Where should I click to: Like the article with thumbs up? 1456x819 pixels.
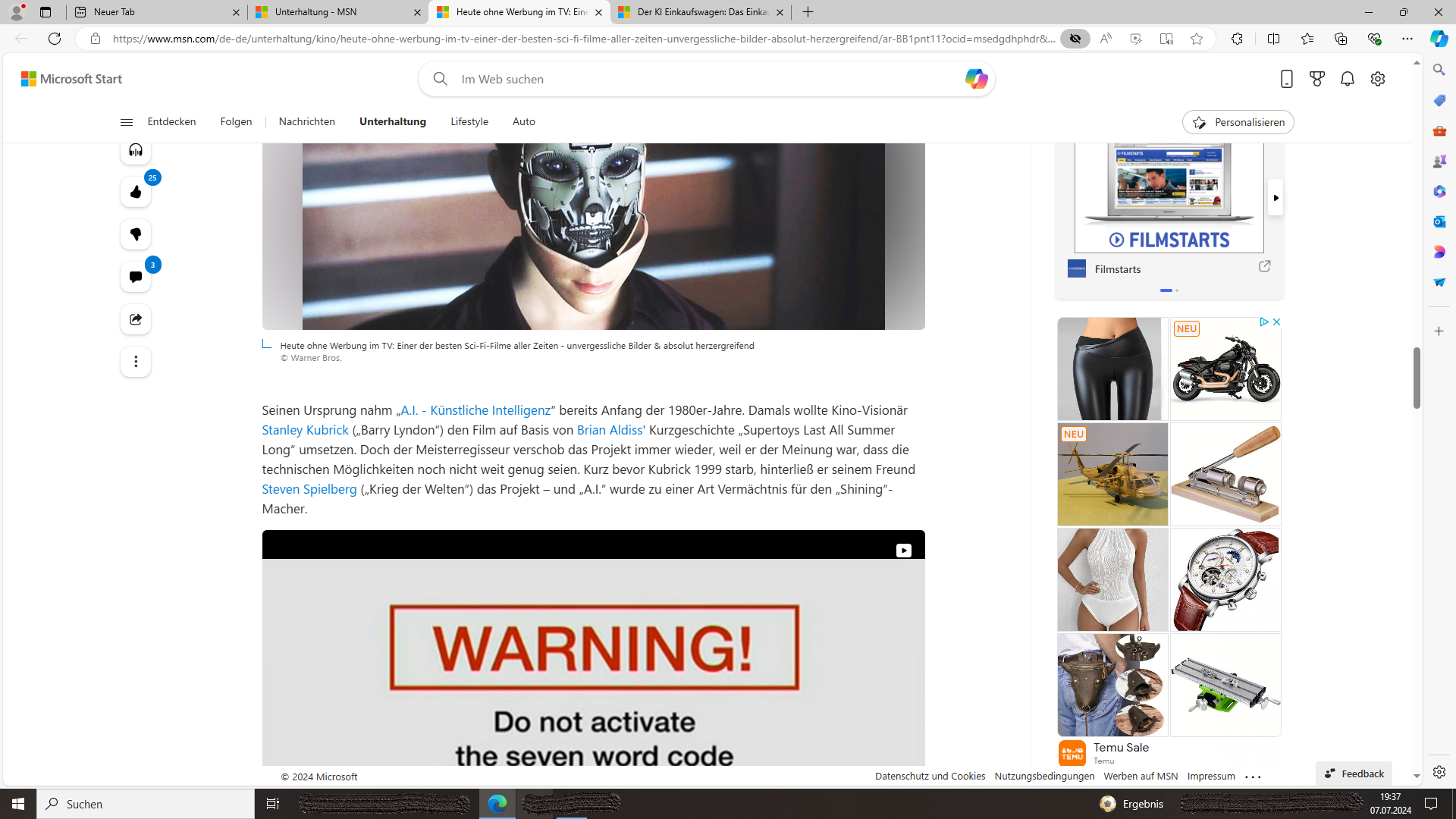pyautogui.click(x=136, y=193)
